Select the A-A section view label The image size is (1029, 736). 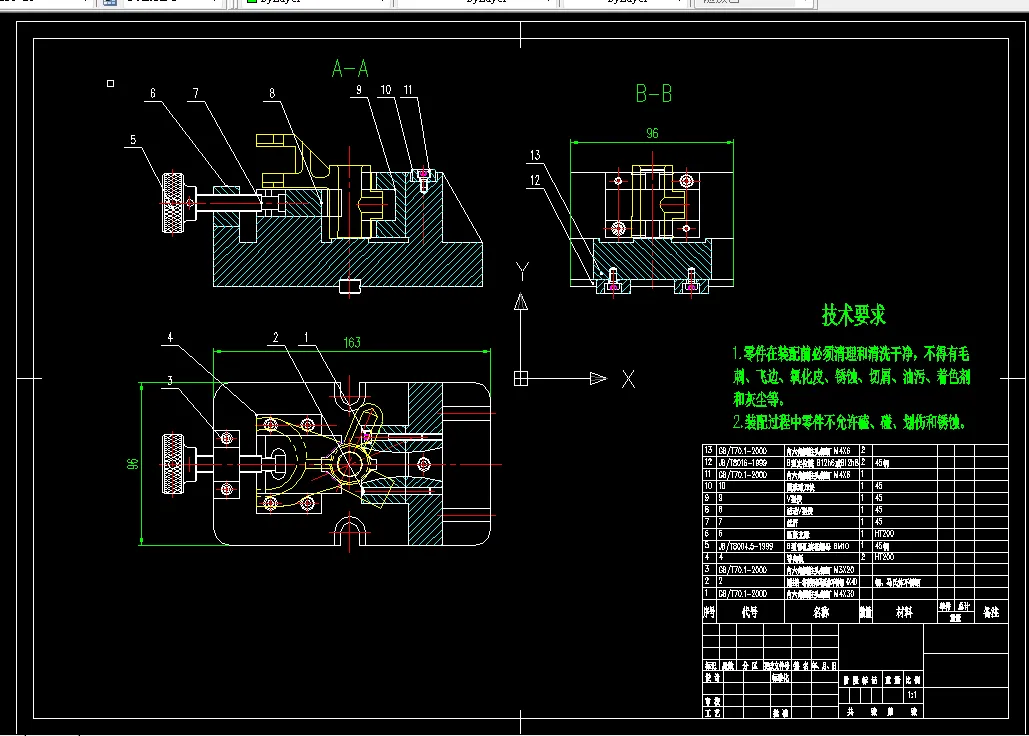pos(350,68)
